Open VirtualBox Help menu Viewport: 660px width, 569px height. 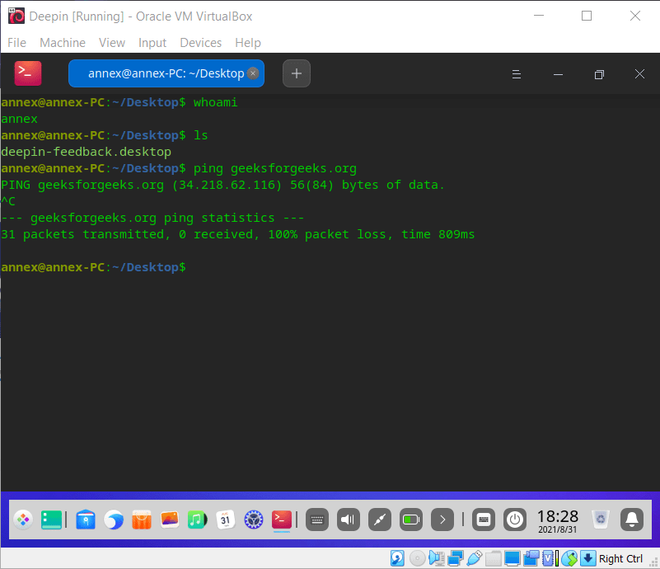(248, 43)
